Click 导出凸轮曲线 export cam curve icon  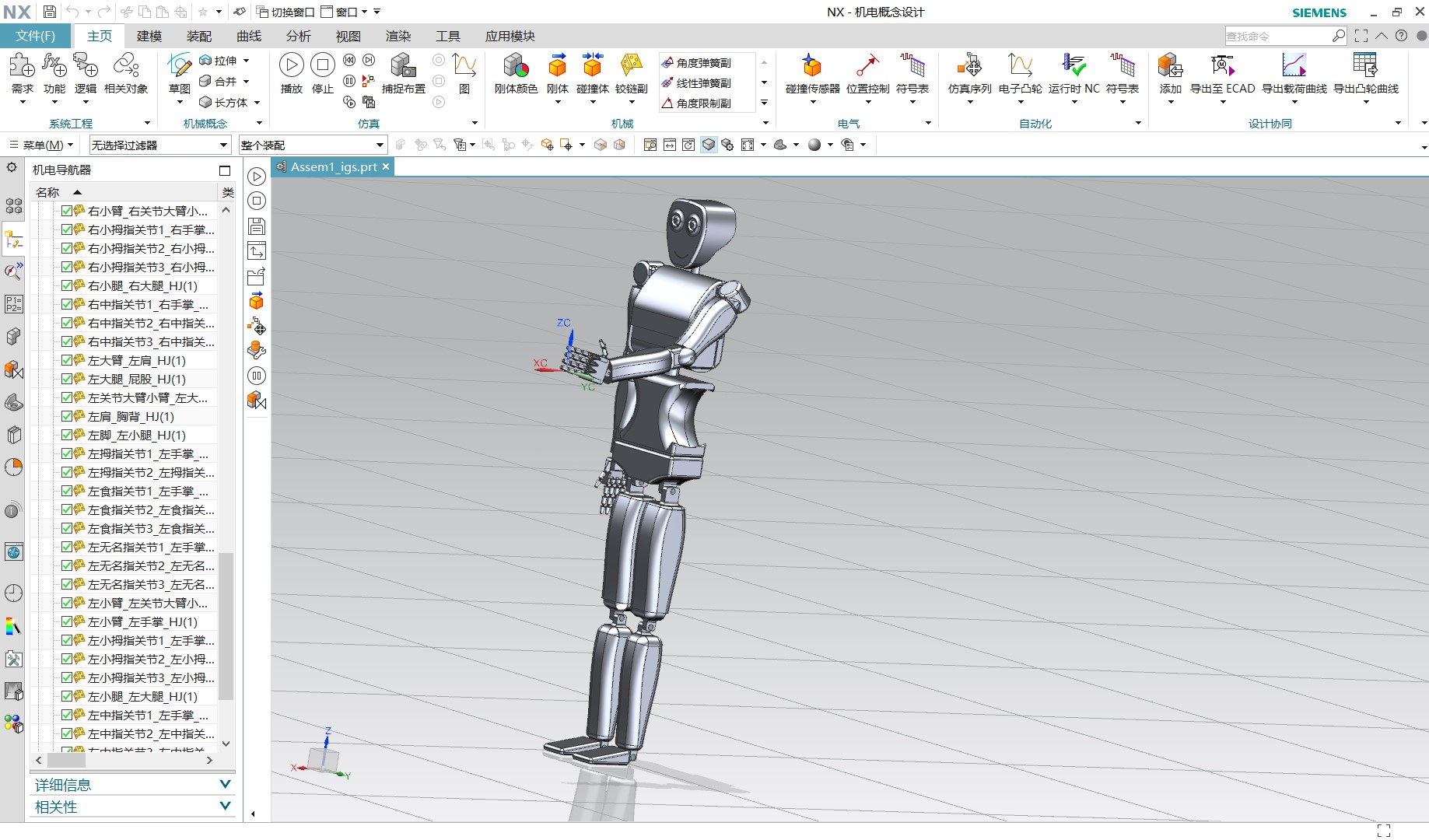click(x=1366, y=65)
